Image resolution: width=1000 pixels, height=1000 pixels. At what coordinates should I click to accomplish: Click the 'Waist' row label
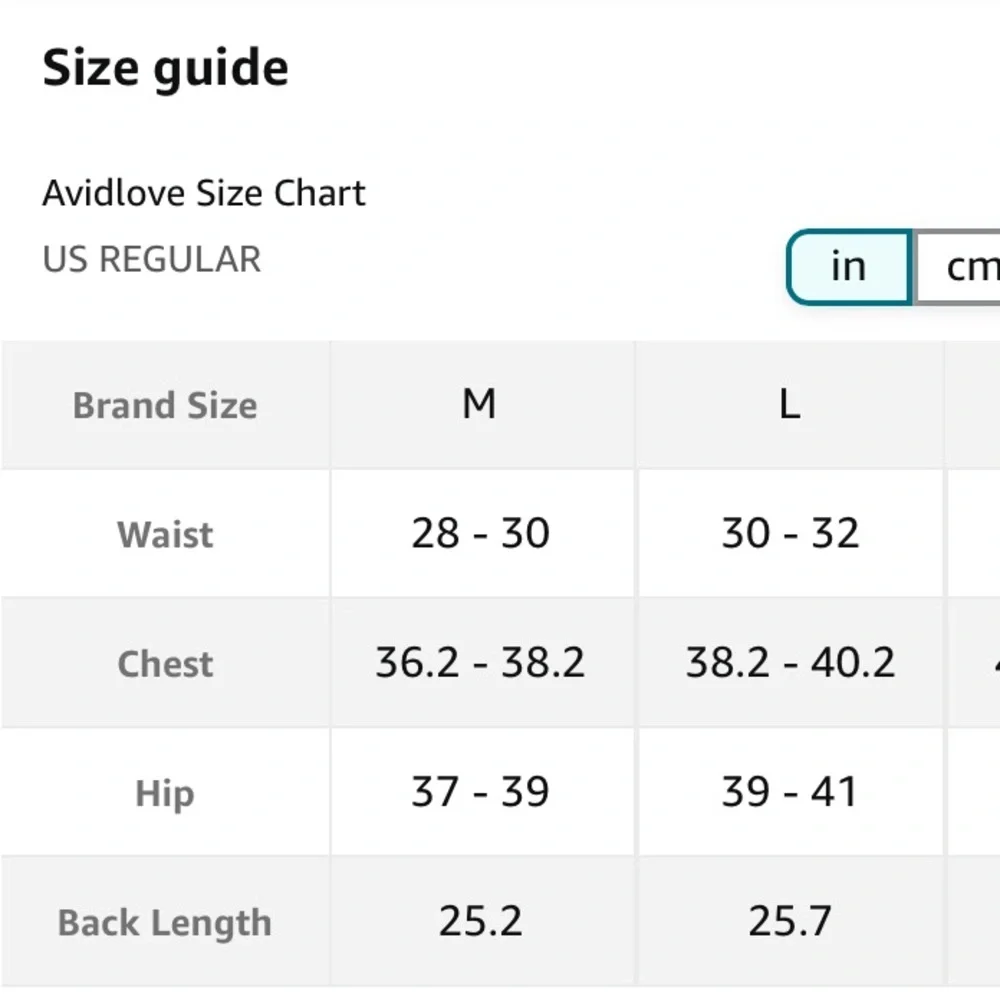165,534
